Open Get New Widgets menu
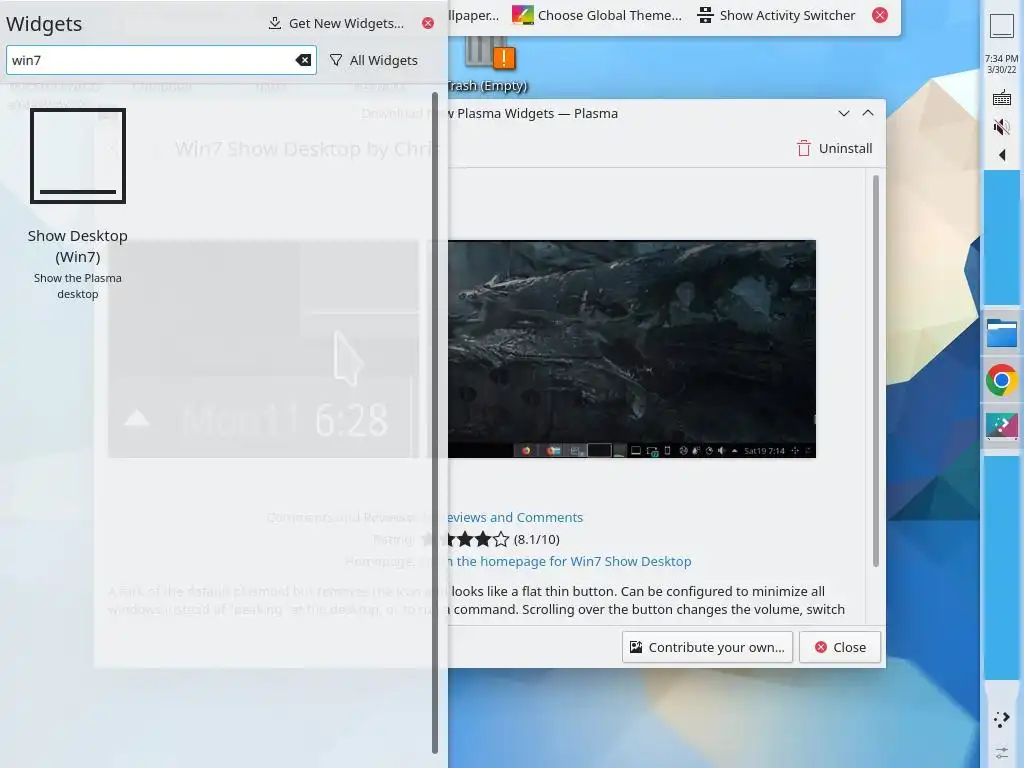This screenshot has height=768, width=1024. tap(336, 24)
